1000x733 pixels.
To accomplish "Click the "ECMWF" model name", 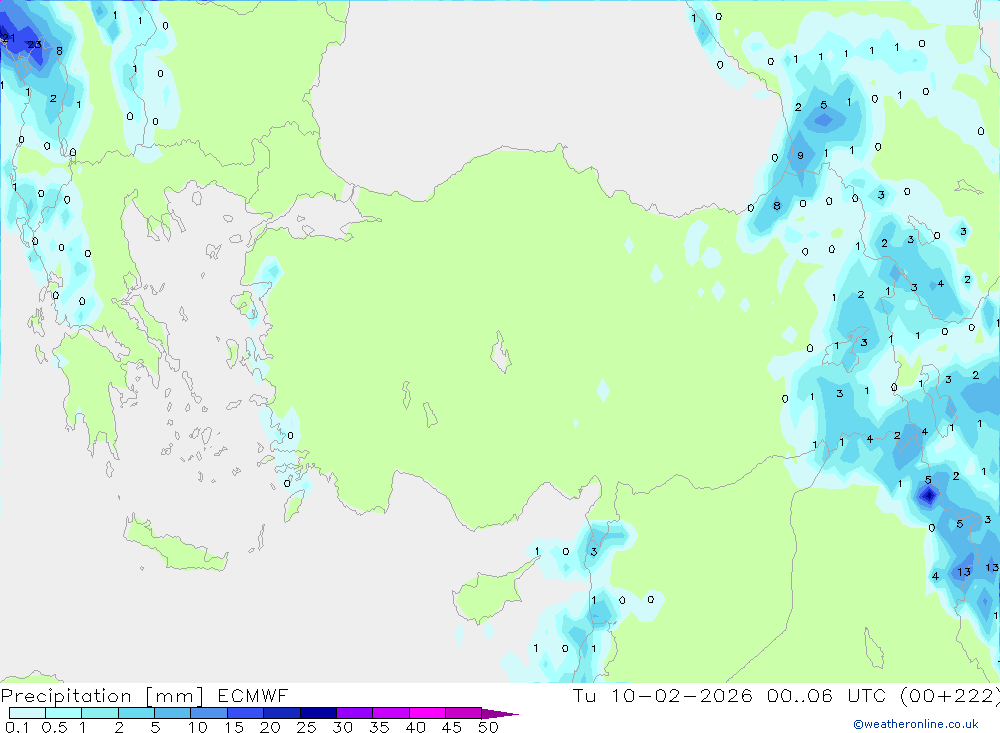I will coord(253,695).
